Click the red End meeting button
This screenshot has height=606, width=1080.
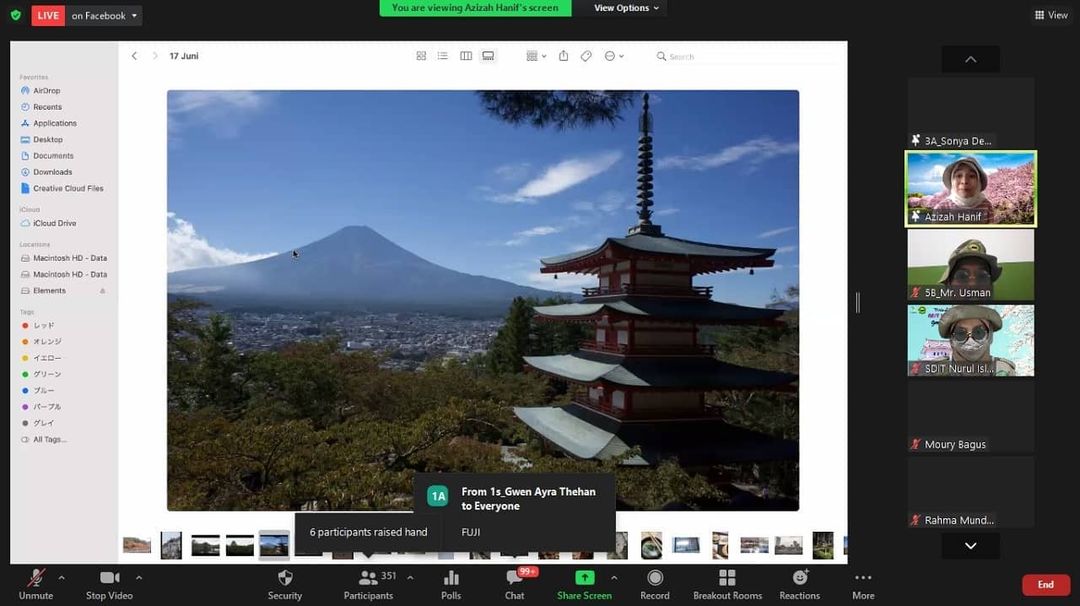point(1045,585)
